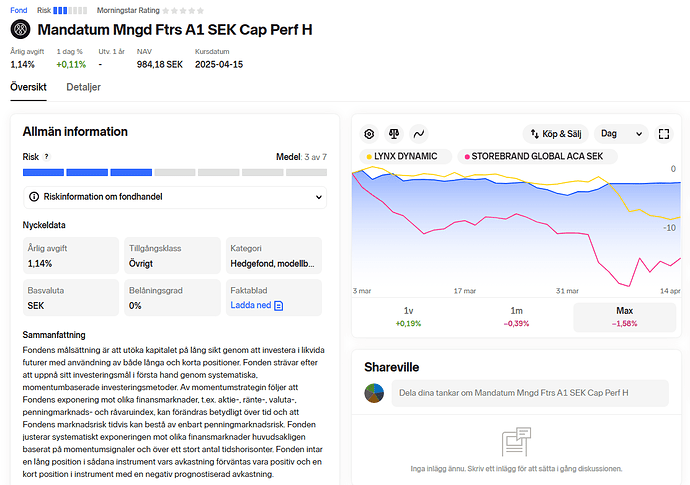Open the Dag interval dropdown
This screenshot has width=690, height=485.
[x=620, y=133]
